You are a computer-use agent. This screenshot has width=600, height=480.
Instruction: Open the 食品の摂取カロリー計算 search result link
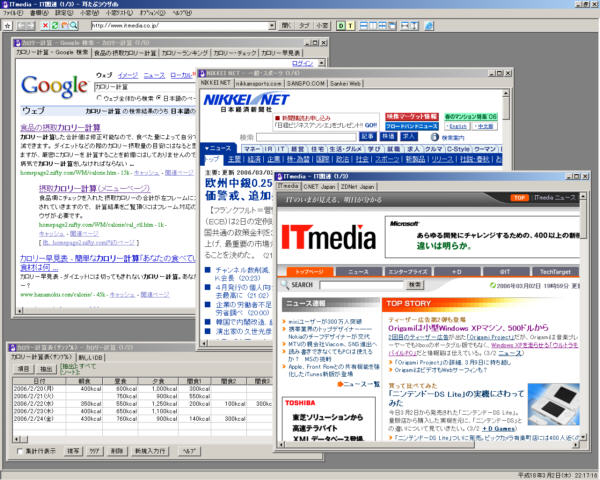[60, 127]
